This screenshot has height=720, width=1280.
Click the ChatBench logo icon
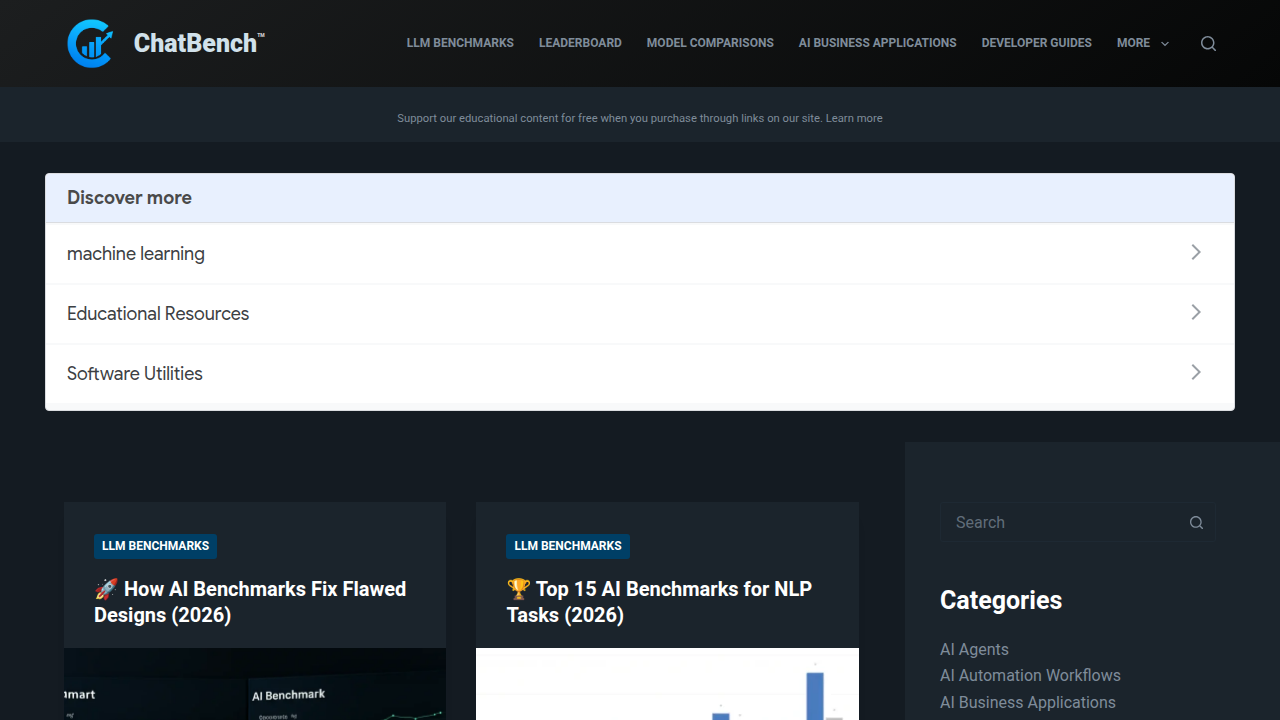pos(90,43)
